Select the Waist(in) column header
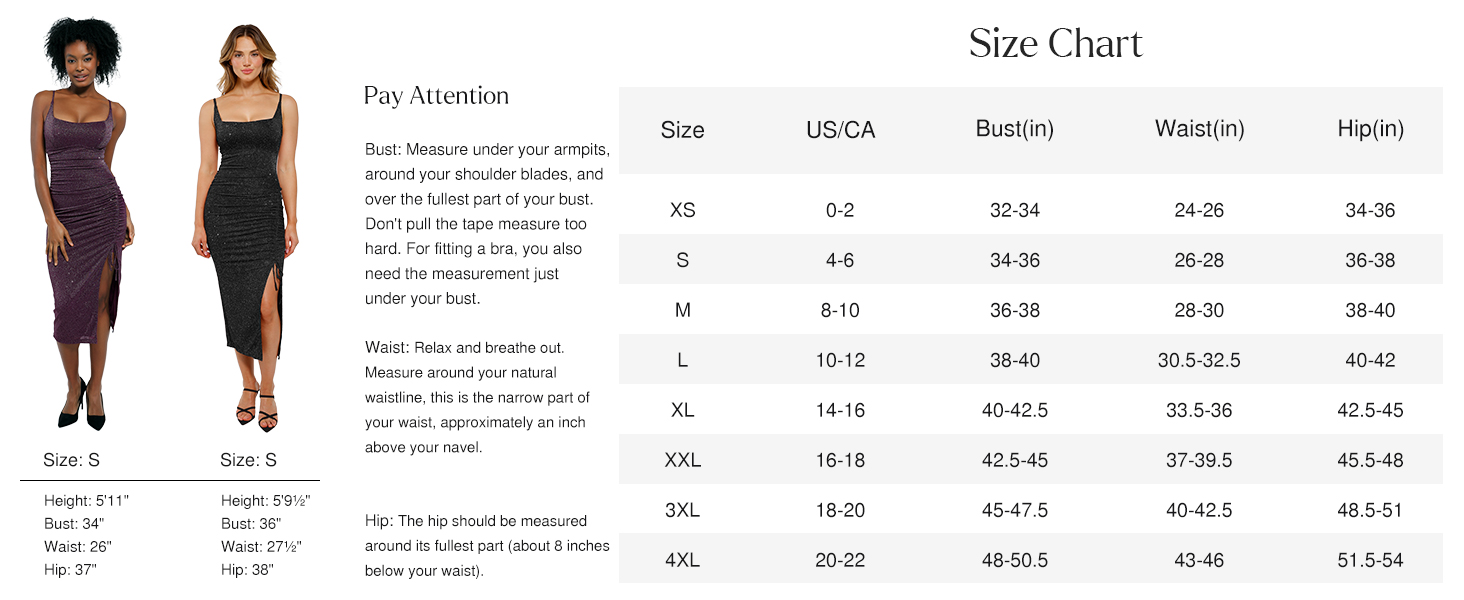1464x600 pixels. [1199, 129]
